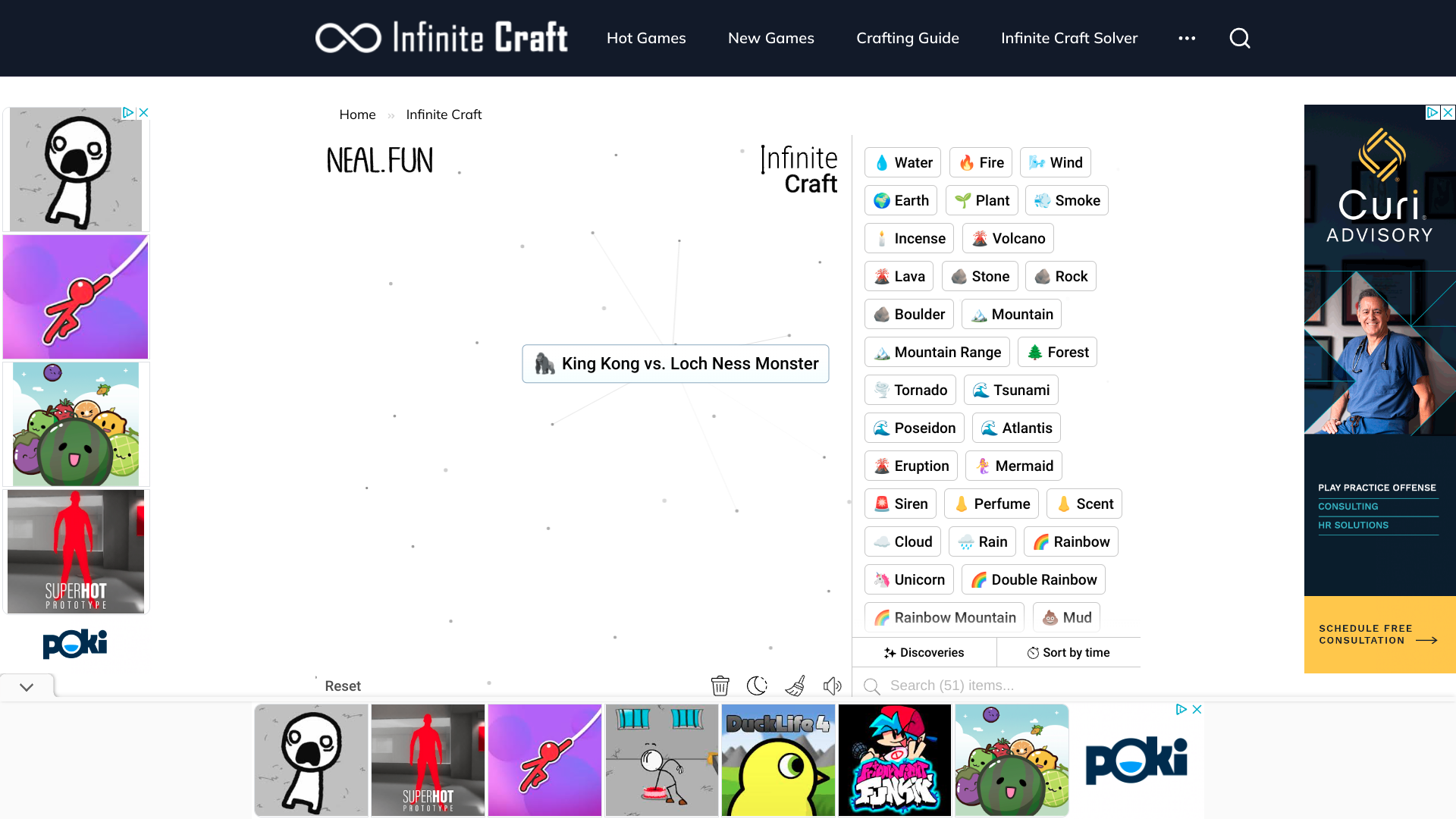Select the Perfume element
Viewport: 1456px width, 819px height.
991,504
